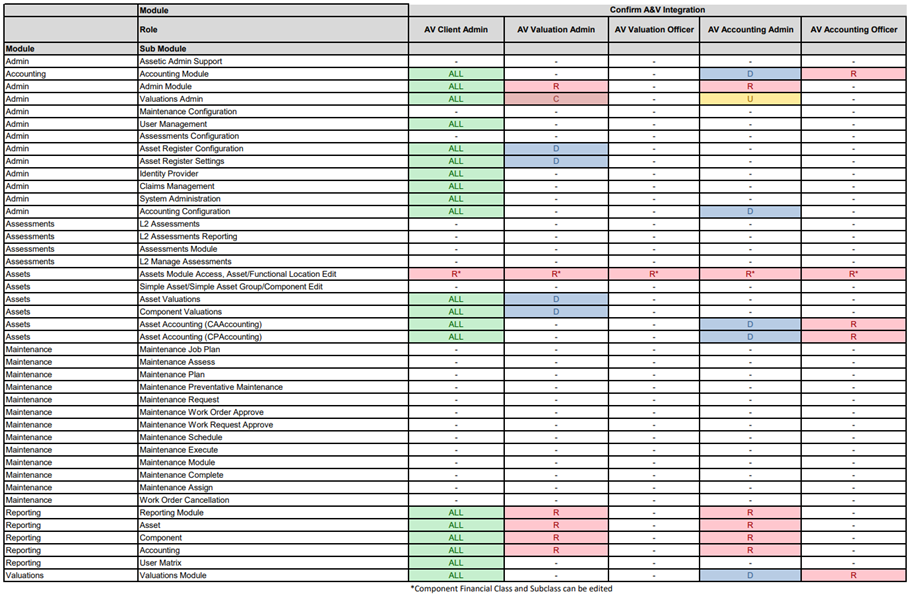Select Simple Asset/Simple Asset Group/Component Edit cell

pos(273,286)
